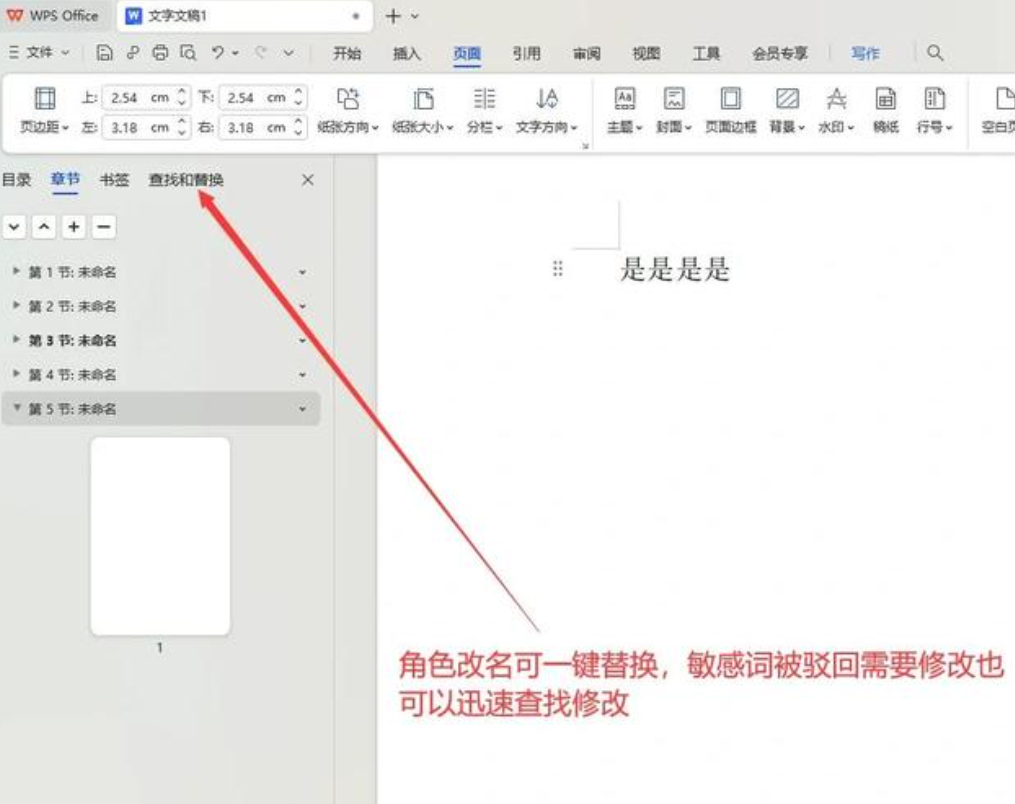Click the search magnifier icon in ribbon
This screenshot has height=804, width=1015.
(x=935, y=54)
